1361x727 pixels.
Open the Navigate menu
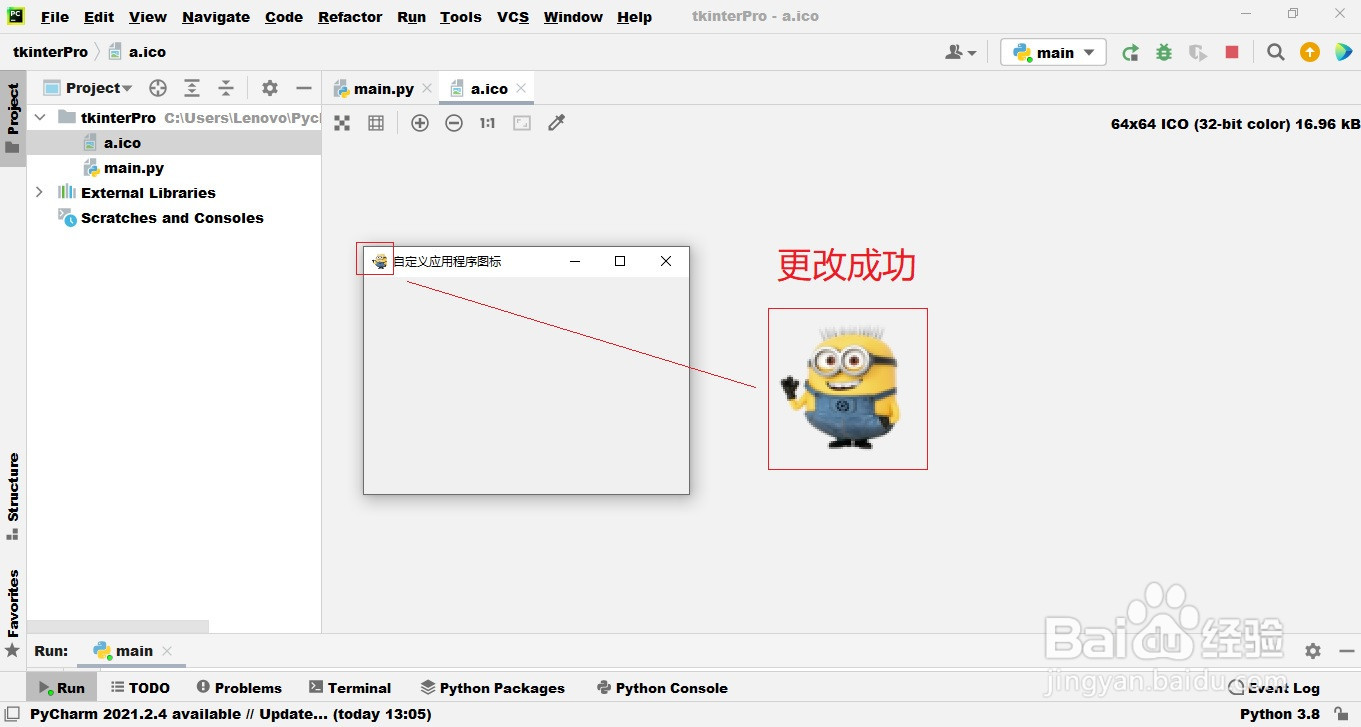click(x=216, y=17)
